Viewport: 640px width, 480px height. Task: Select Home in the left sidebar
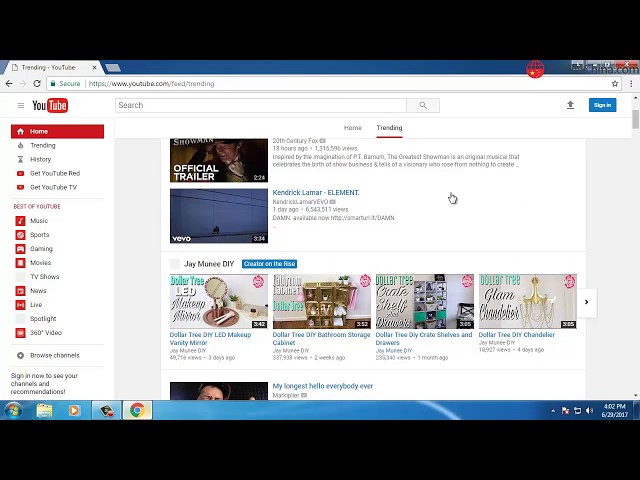click(58, 131)
